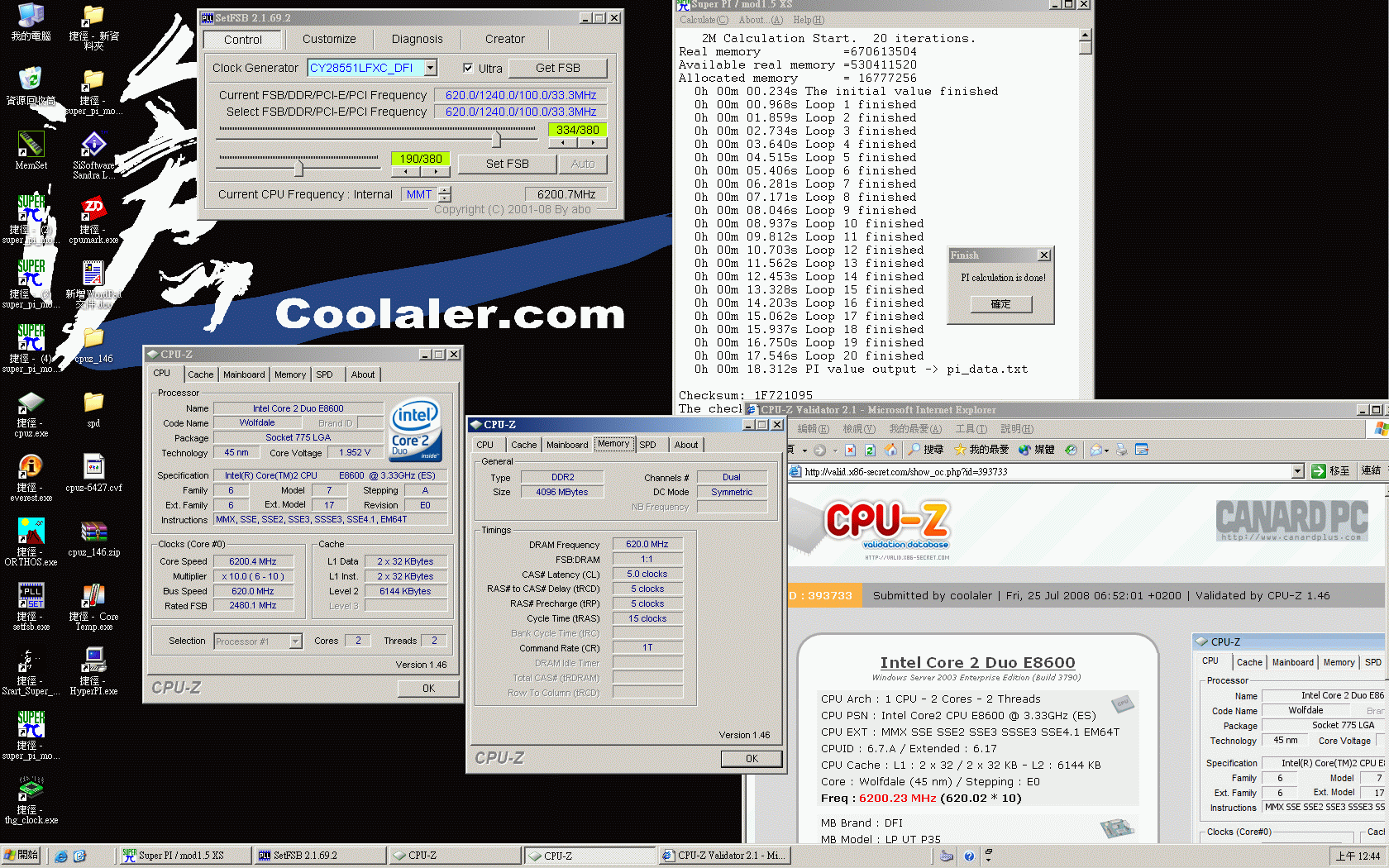Viewport: 1389px width, 868px height.
Task: Open the About tab in CPU-Z memory window
Action: pyautogui.click(x=686, y=445)
